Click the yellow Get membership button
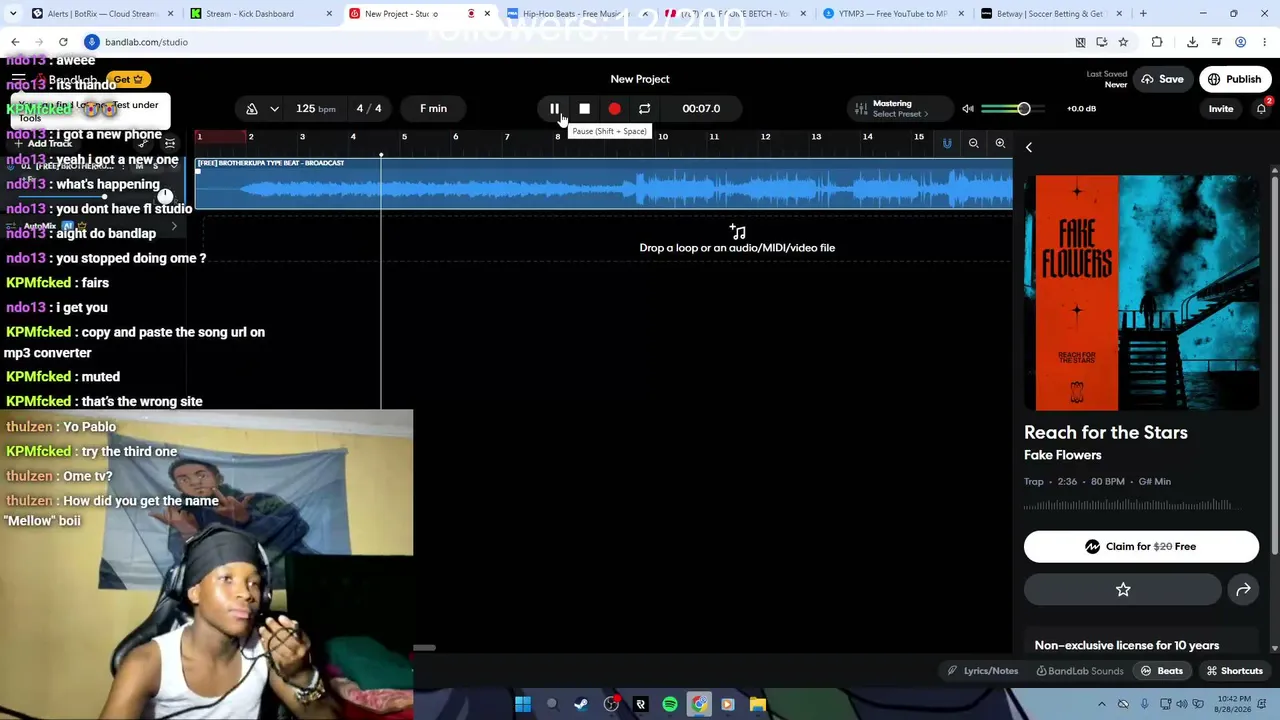This screenshot has width=1280, height=720. pos(128,79)
